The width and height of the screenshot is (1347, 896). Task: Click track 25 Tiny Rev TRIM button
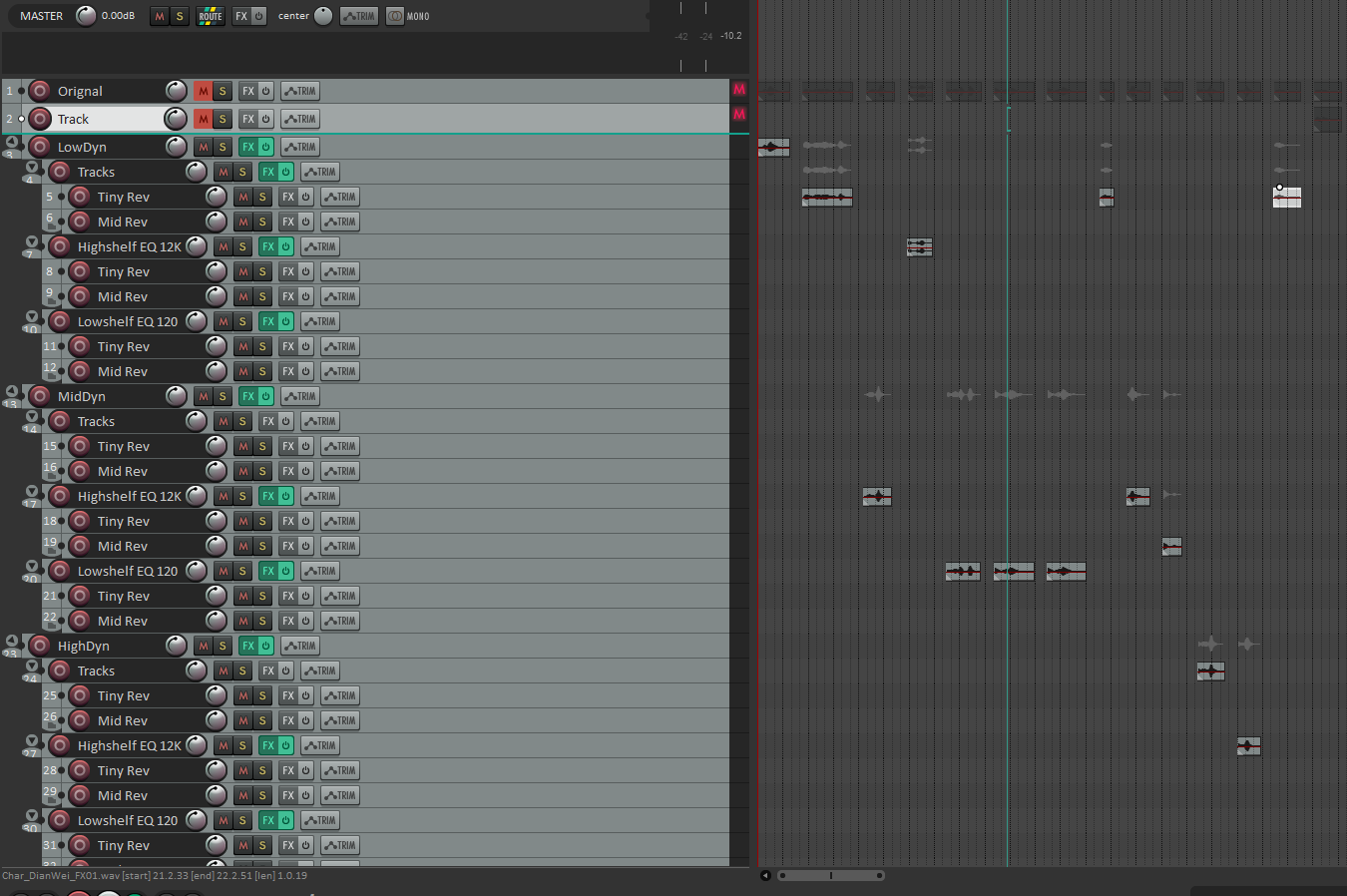click(x=340, y=695)
